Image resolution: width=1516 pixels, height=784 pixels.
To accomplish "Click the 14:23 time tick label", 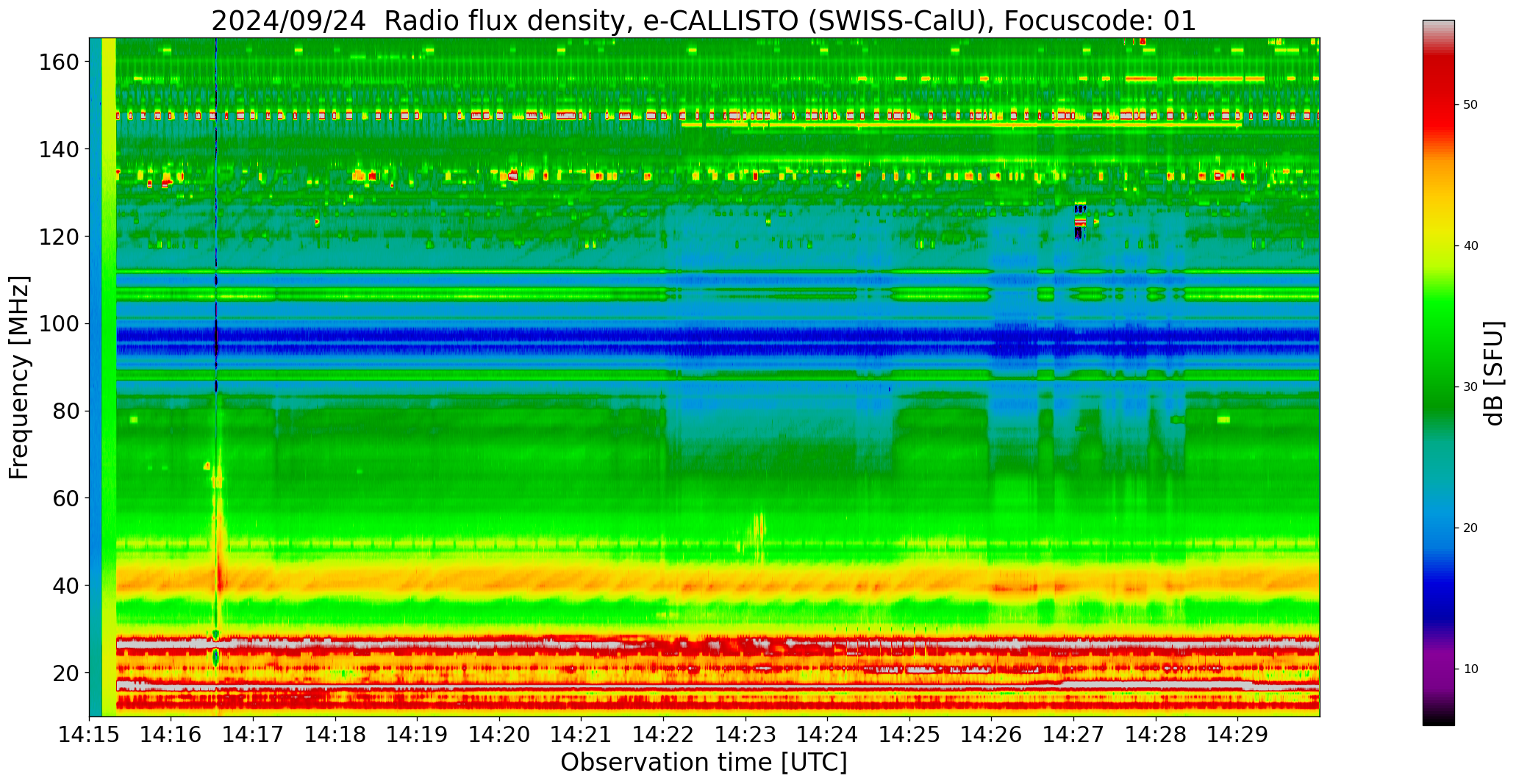I will point(746,733).
